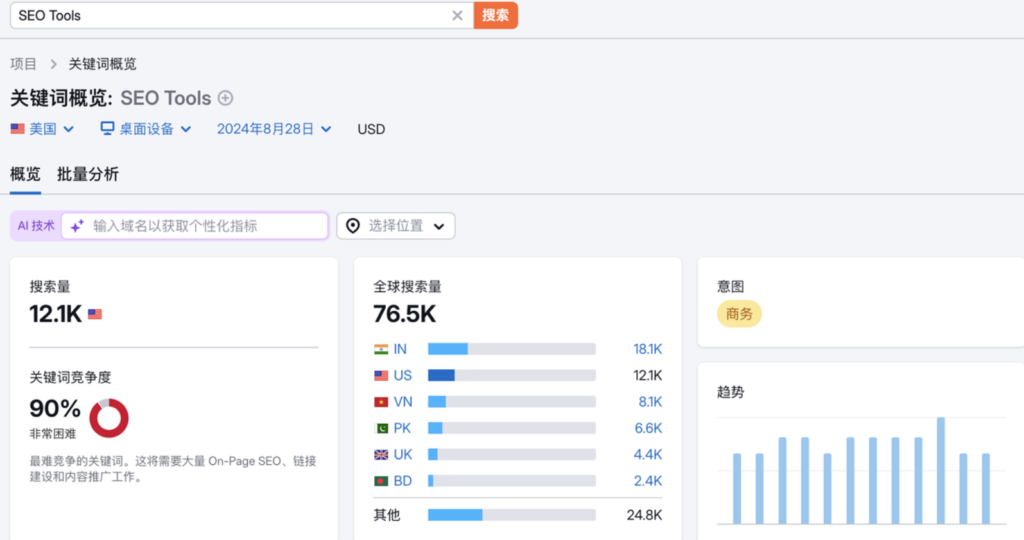
Task: Click the keyword difficulty donut chart
Action: [109, 418]
